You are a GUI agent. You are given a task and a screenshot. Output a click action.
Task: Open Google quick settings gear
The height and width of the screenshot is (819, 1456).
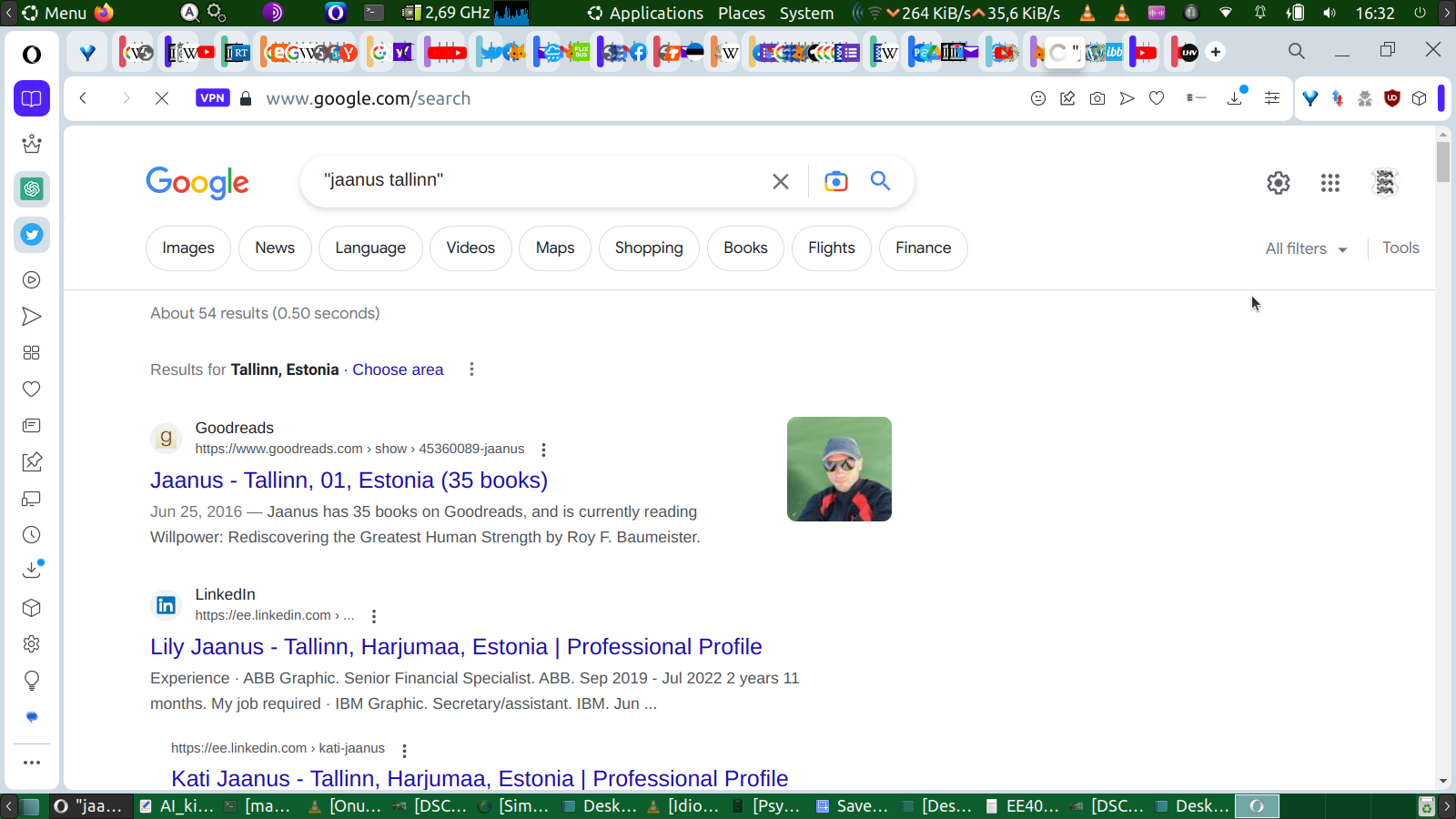point(1279,183)
